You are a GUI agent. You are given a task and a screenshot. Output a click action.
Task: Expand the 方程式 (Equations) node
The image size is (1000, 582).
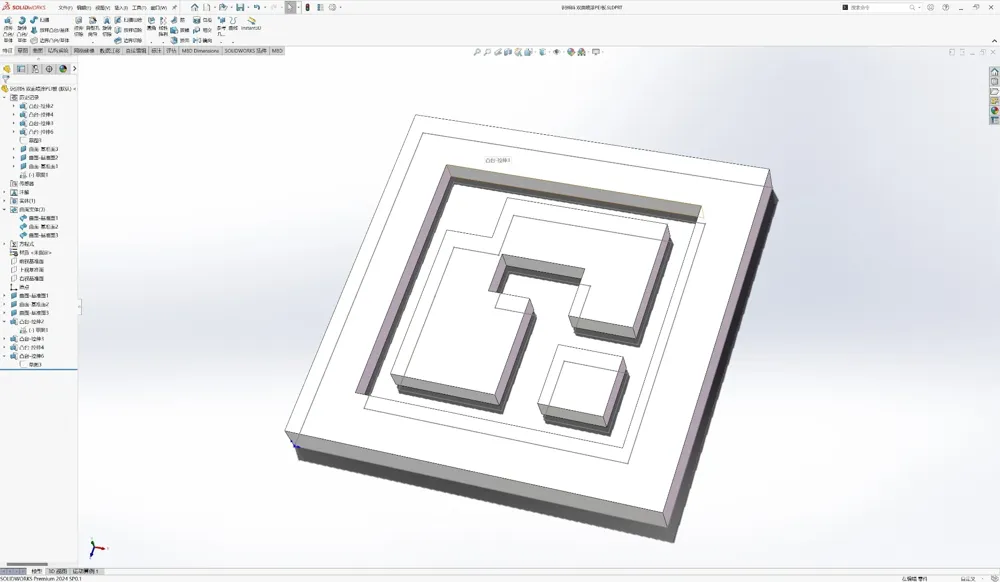[4, 244]
